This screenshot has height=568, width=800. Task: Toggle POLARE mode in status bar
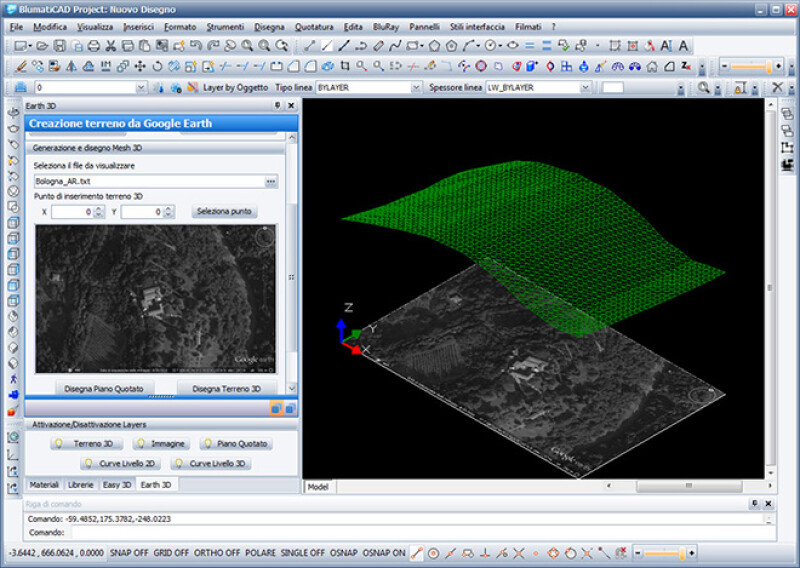[260, 553]
